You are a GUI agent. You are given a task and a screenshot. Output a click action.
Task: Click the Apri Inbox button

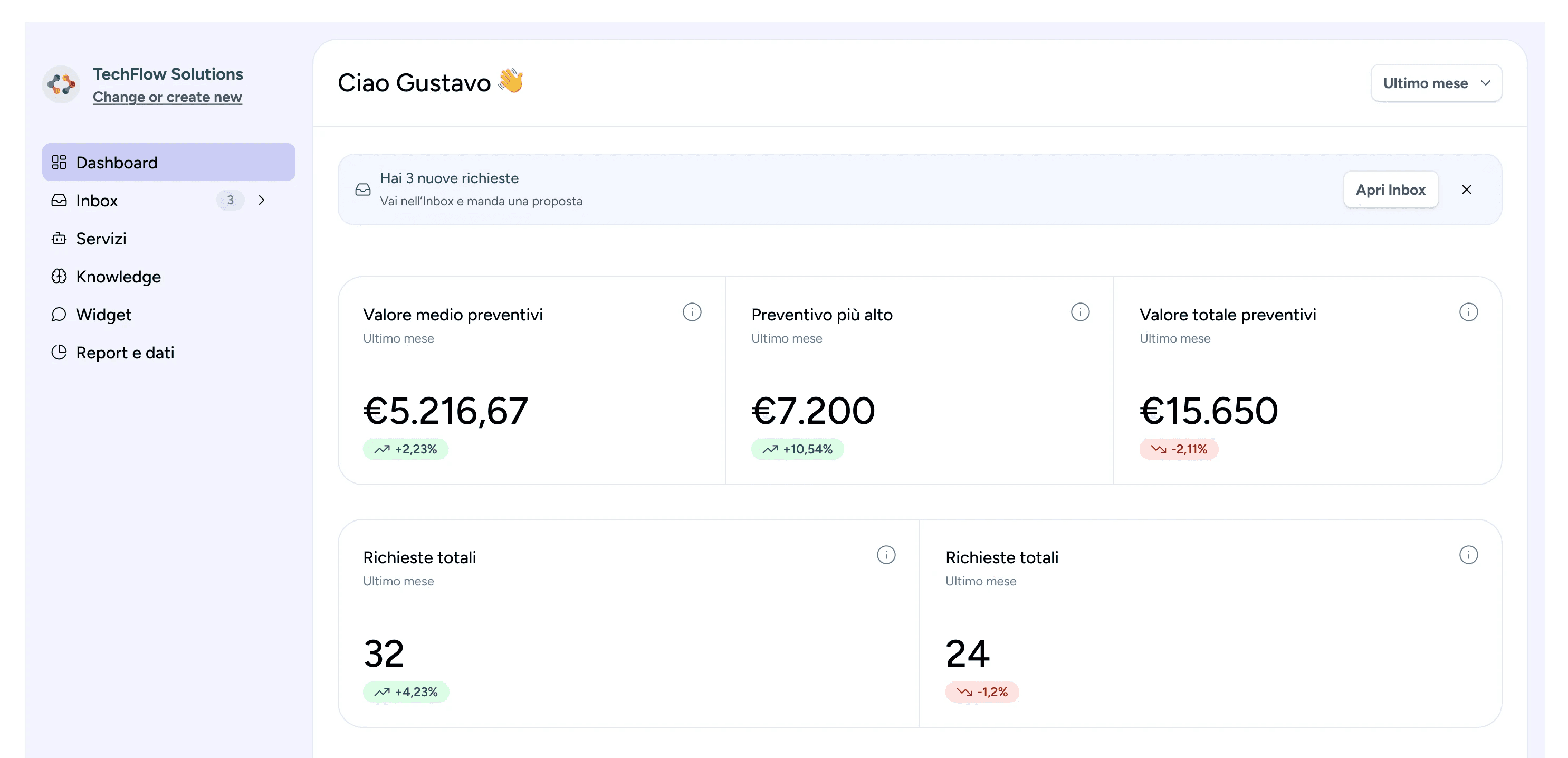coord(1390,190)
